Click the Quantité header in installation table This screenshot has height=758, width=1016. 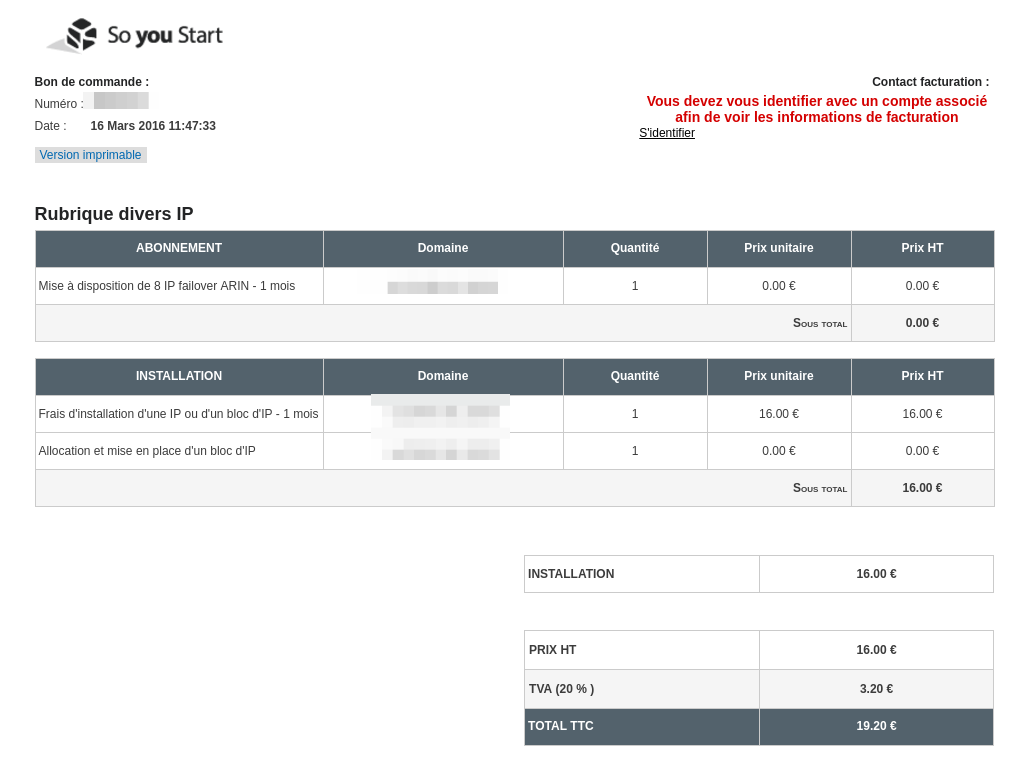click(x=635, y=376)
